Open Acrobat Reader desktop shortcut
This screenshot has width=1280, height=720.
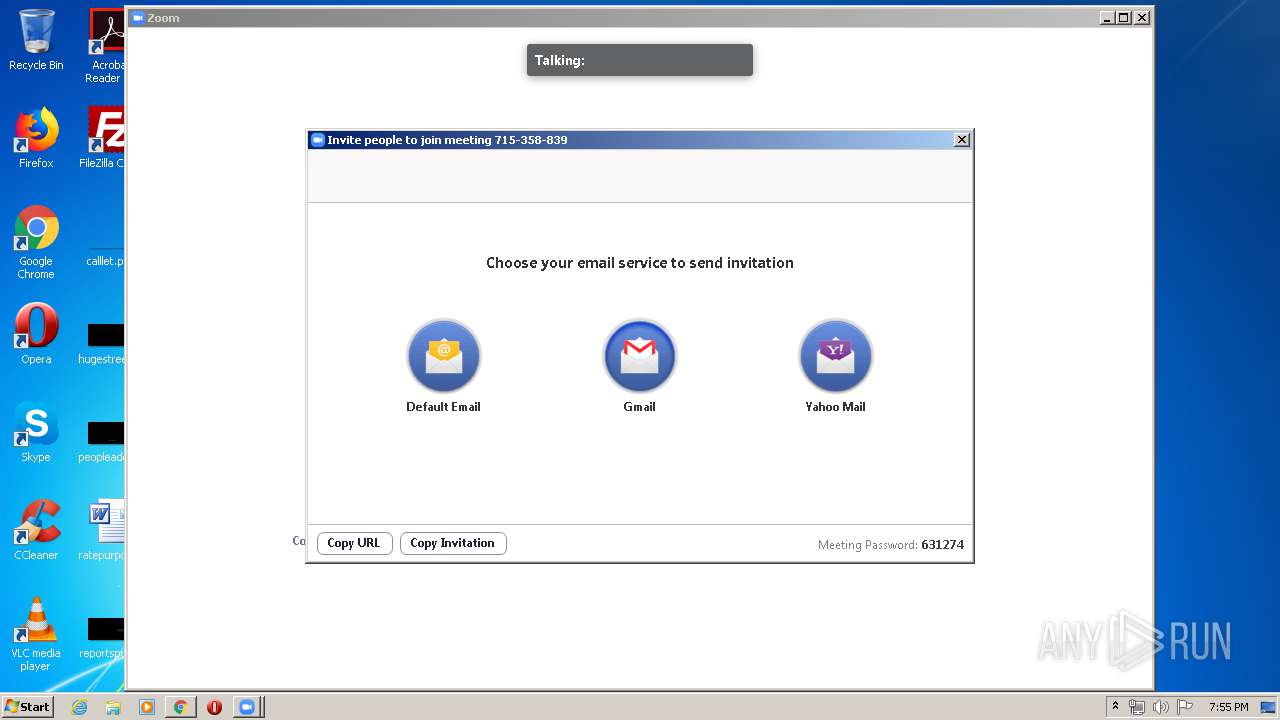tap(105, 46)
